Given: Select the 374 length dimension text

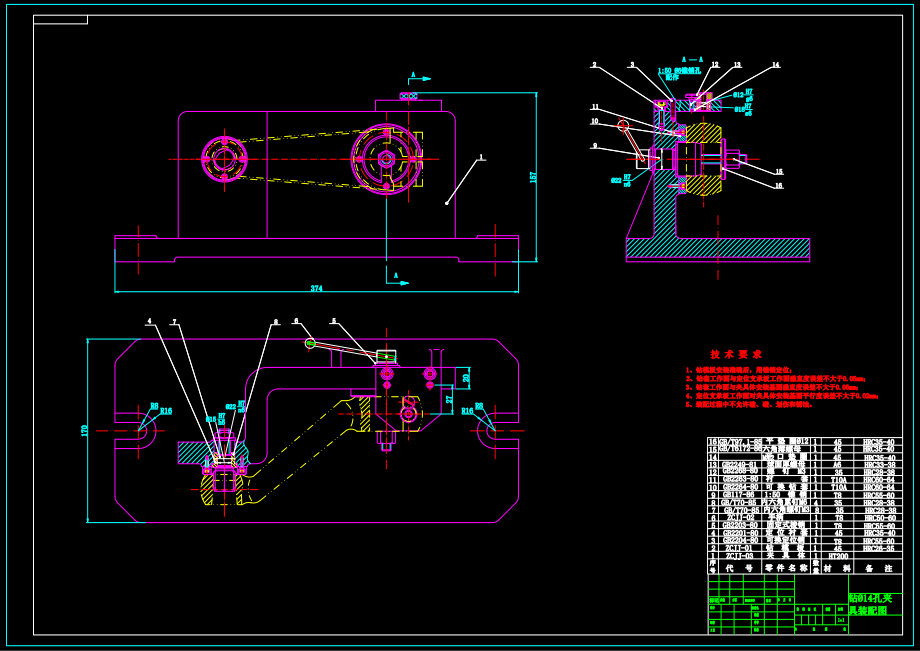Looking at the screenshot, I should point(316,288).
